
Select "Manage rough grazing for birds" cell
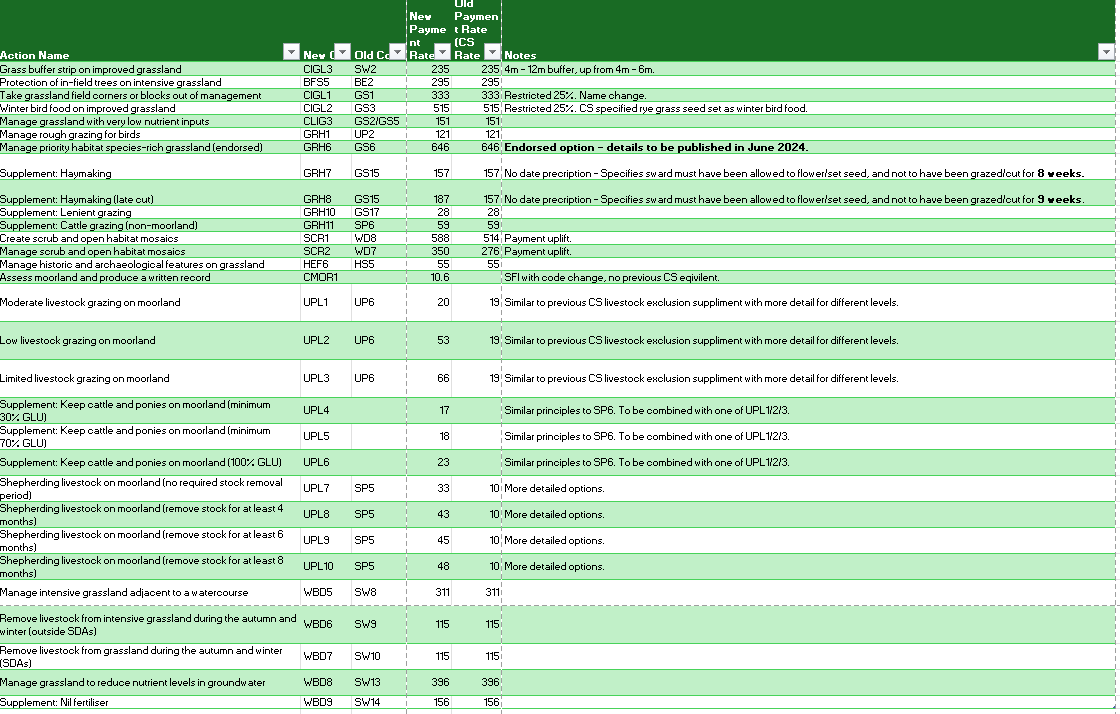click(x=150, y=134)
